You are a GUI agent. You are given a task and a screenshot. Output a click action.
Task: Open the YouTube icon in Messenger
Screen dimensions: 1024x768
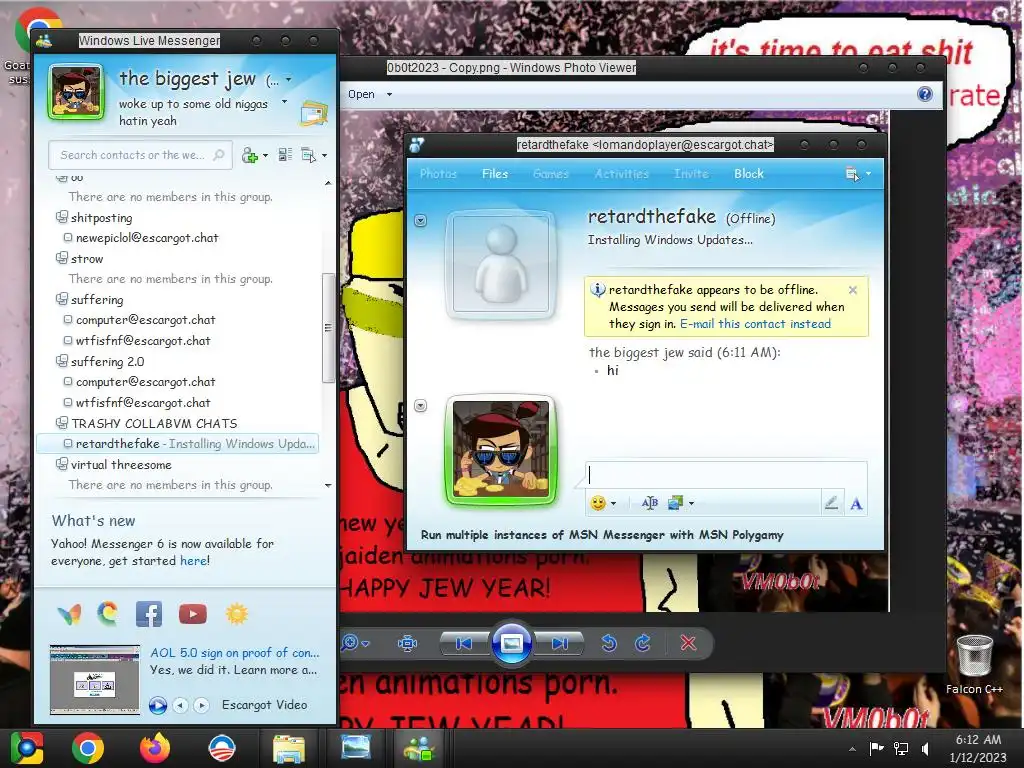coord(193,614)
